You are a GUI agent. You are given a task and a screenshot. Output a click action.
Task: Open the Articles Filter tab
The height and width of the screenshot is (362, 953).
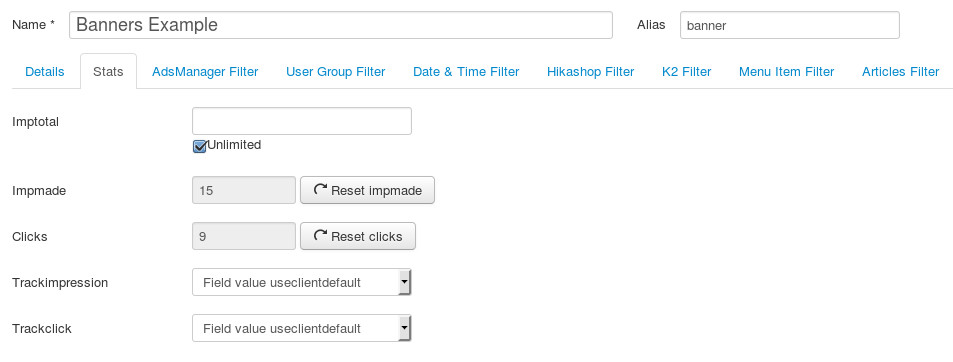901,72
